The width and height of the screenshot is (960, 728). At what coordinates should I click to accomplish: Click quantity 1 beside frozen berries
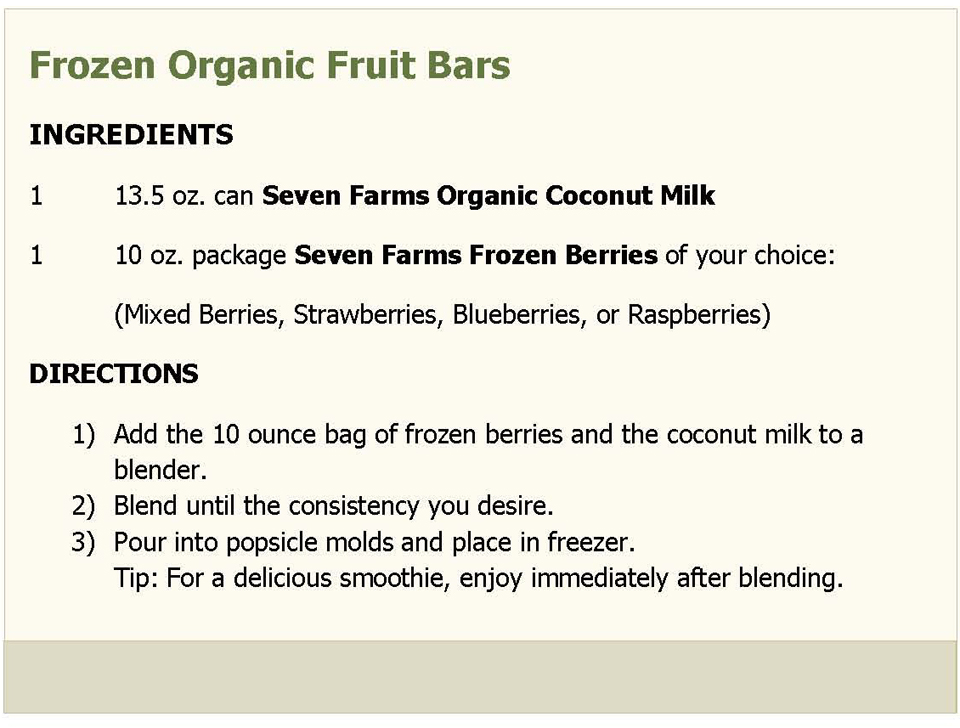click(37, 255)
